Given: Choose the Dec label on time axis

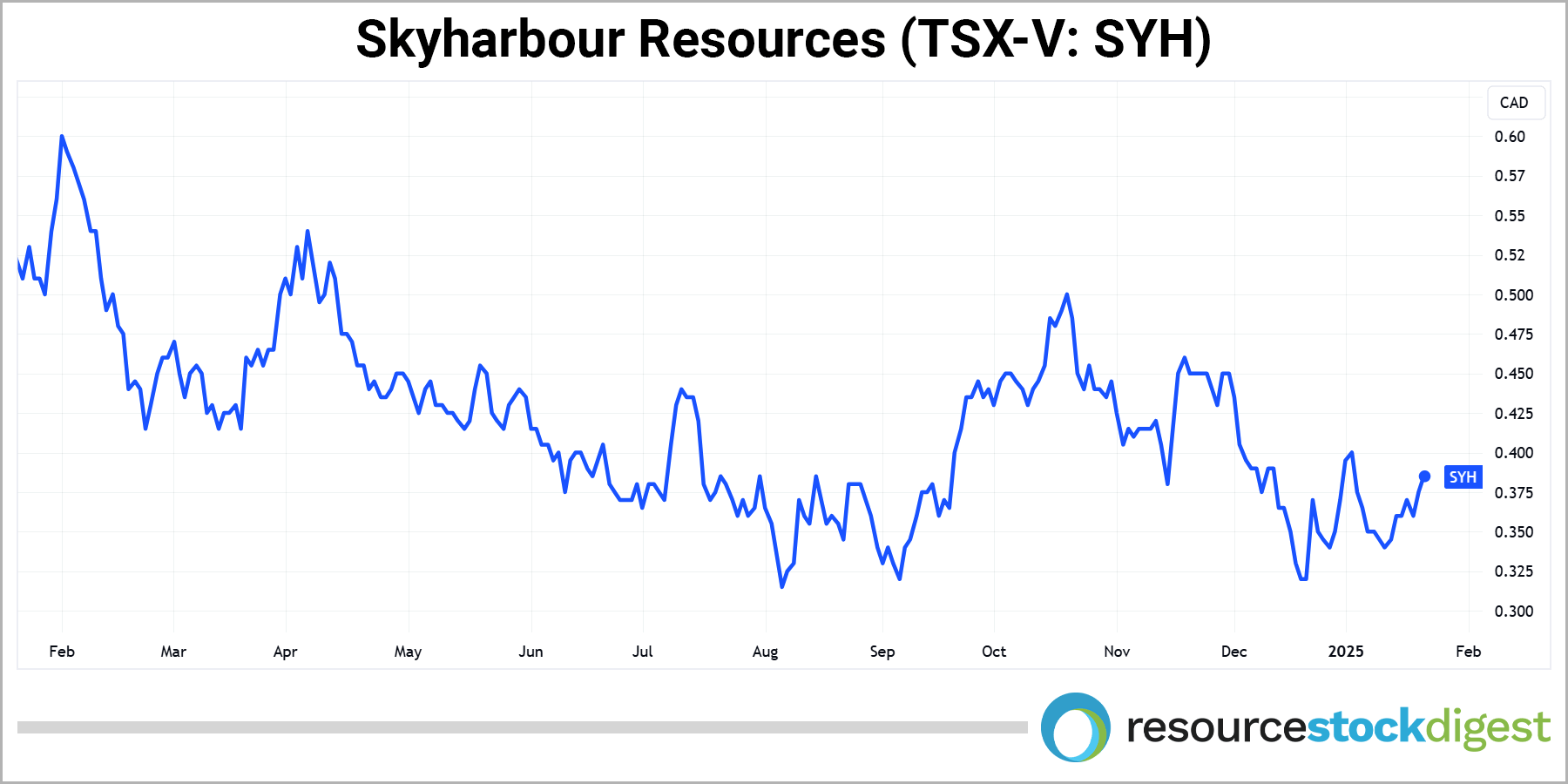Looking at the screenshot, I should coord(1233,652).
